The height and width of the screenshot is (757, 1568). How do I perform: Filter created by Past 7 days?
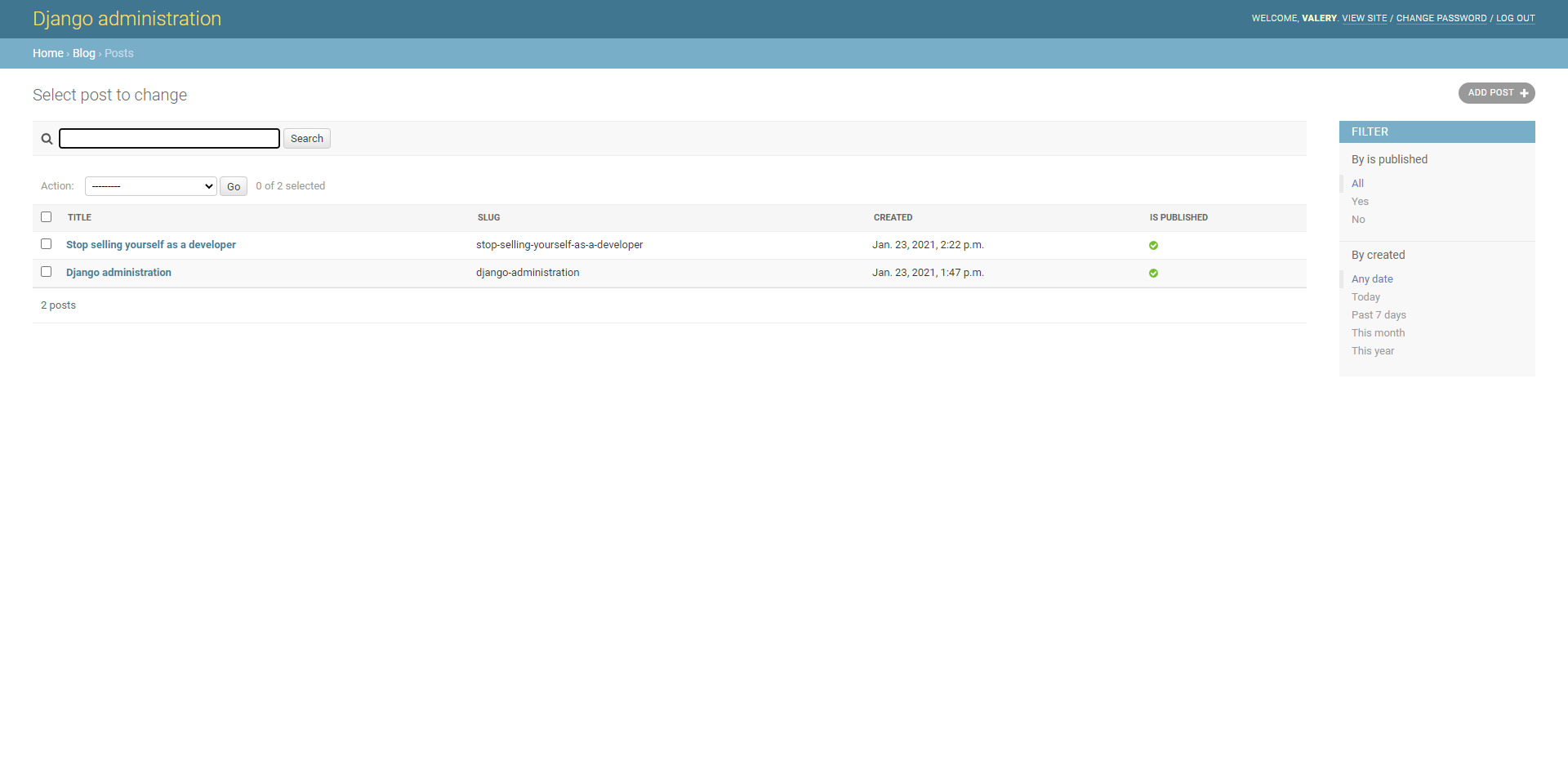(x=1379, y=315)
